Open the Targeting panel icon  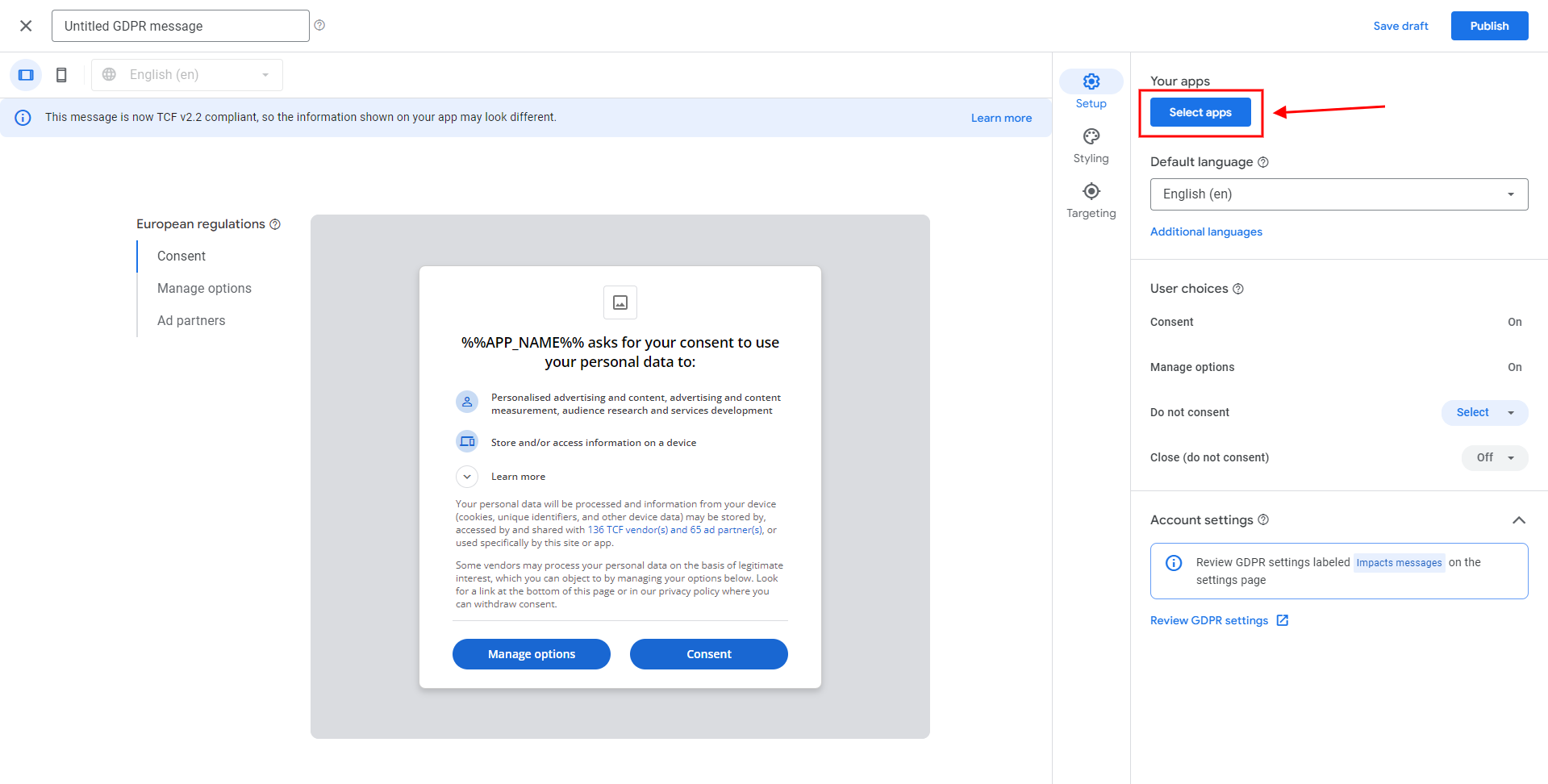pos(1091,191)
